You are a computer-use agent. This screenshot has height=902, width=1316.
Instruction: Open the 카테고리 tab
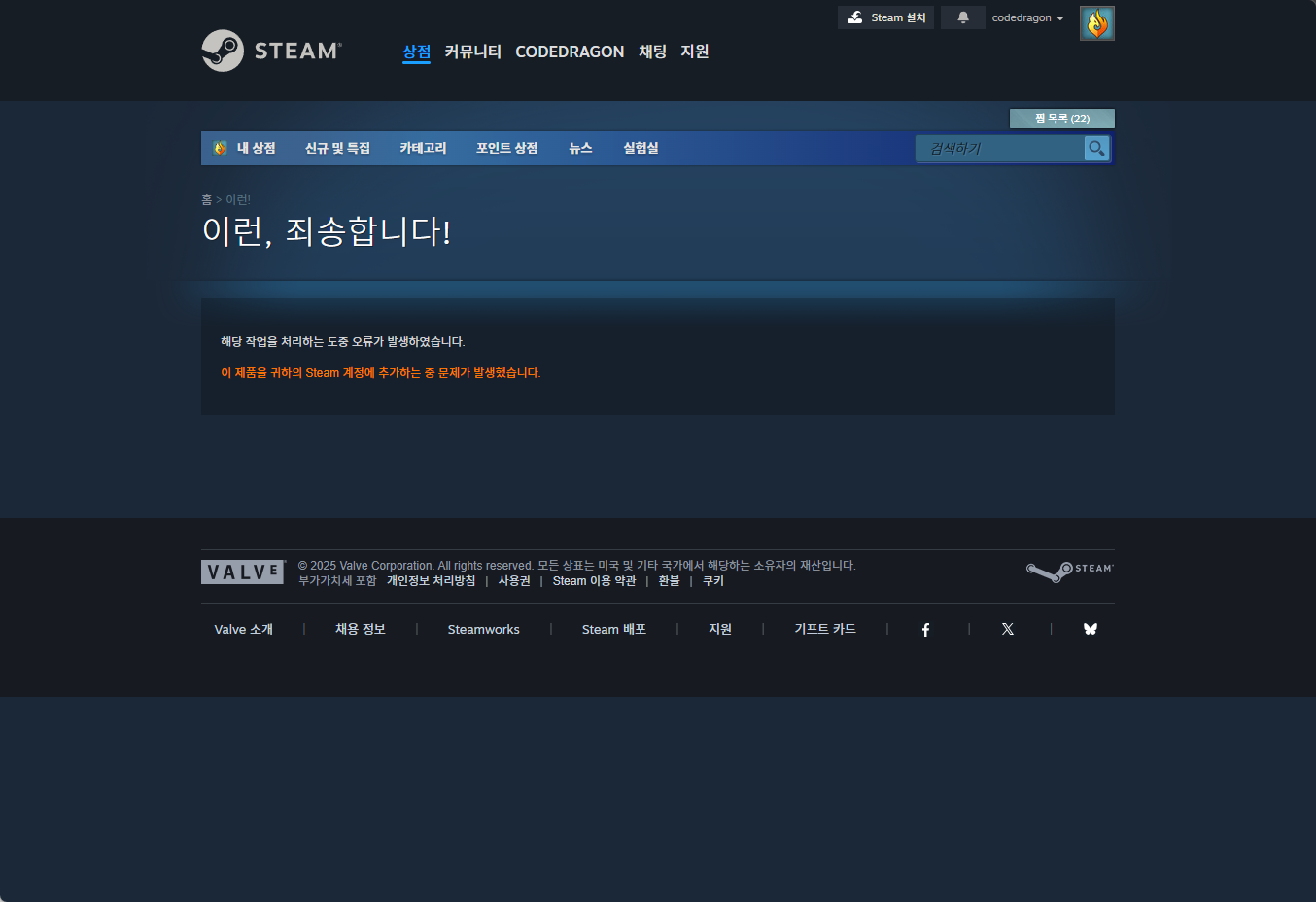tap(423, 148)
